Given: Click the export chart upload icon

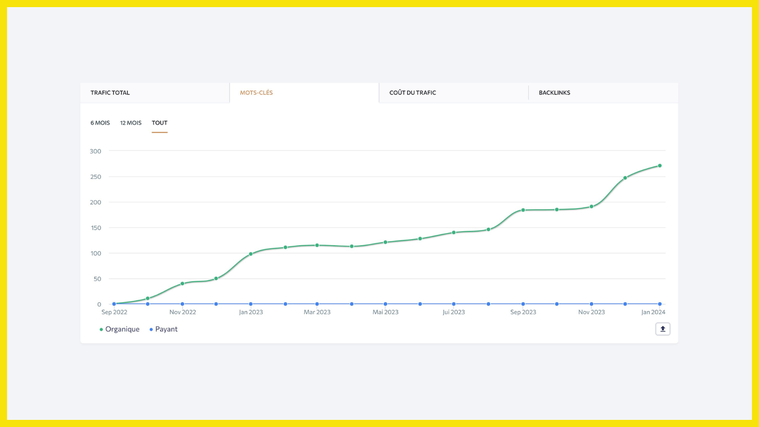Looking at the screenshot, I should pyautogui.click(x=662, y=329).
